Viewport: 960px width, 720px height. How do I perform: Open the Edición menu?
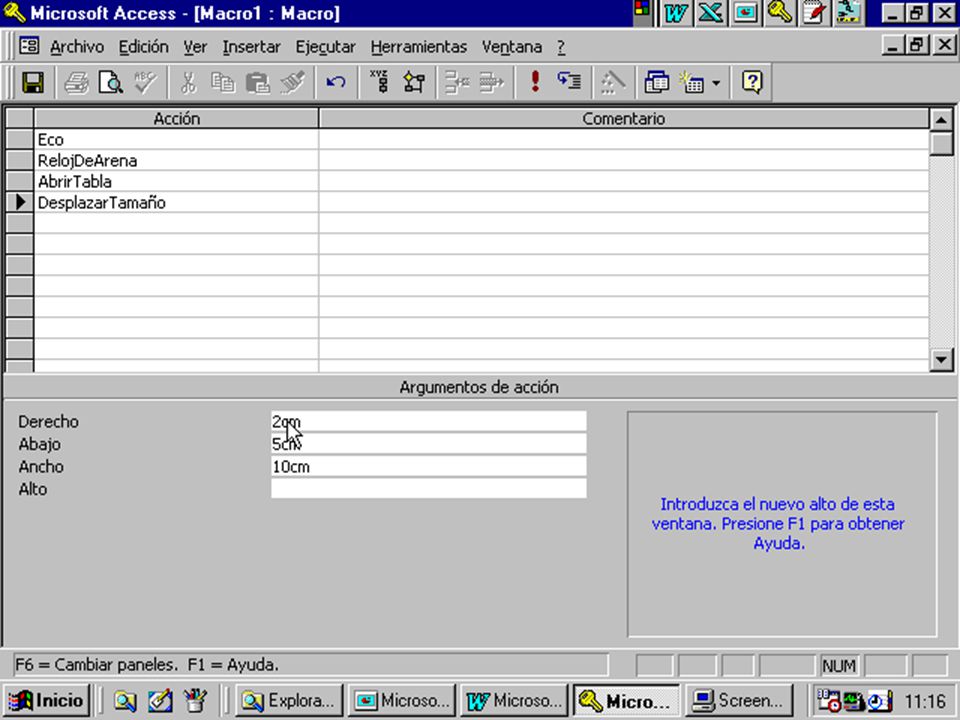pos(143,47)
